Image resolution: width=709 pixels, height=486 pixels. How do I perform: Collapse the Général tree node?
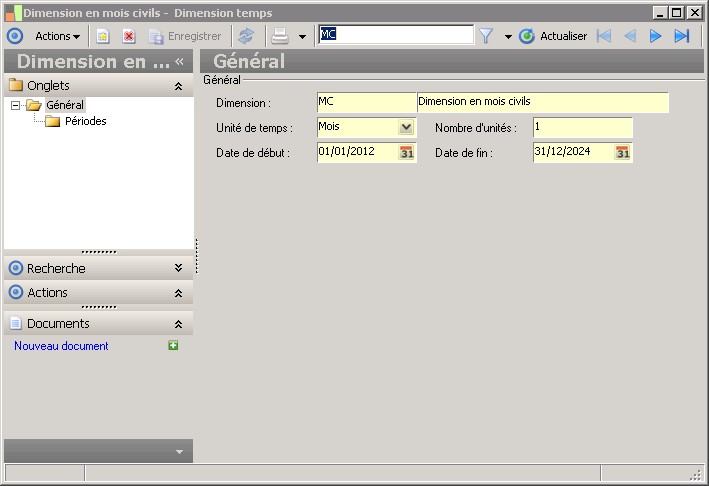coord(15,105)
